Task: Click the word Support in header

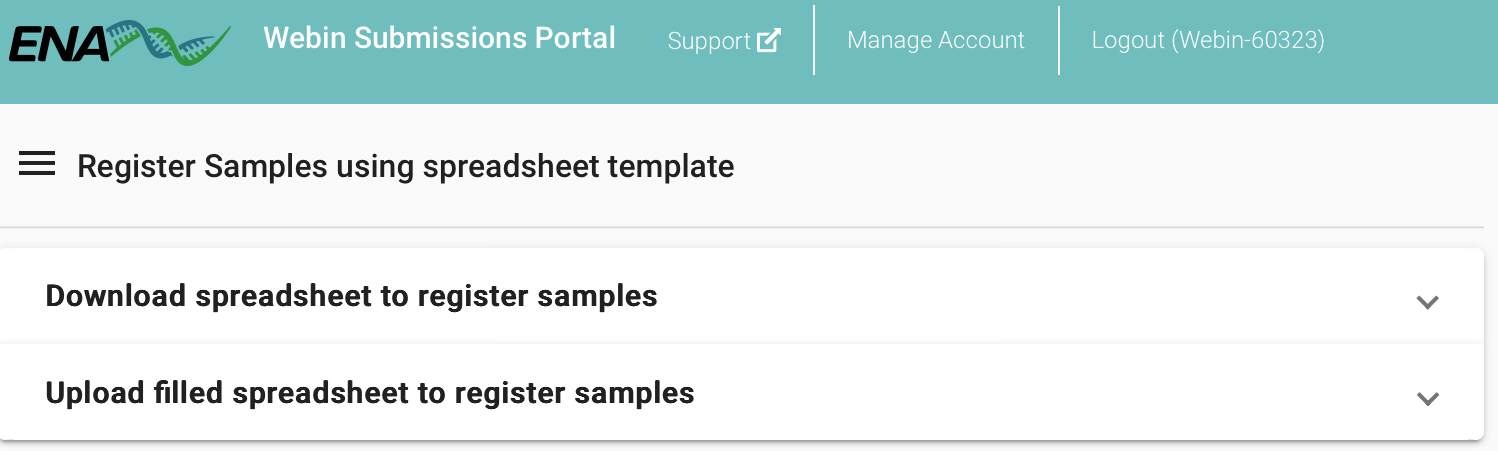Action: click(708, 41)
